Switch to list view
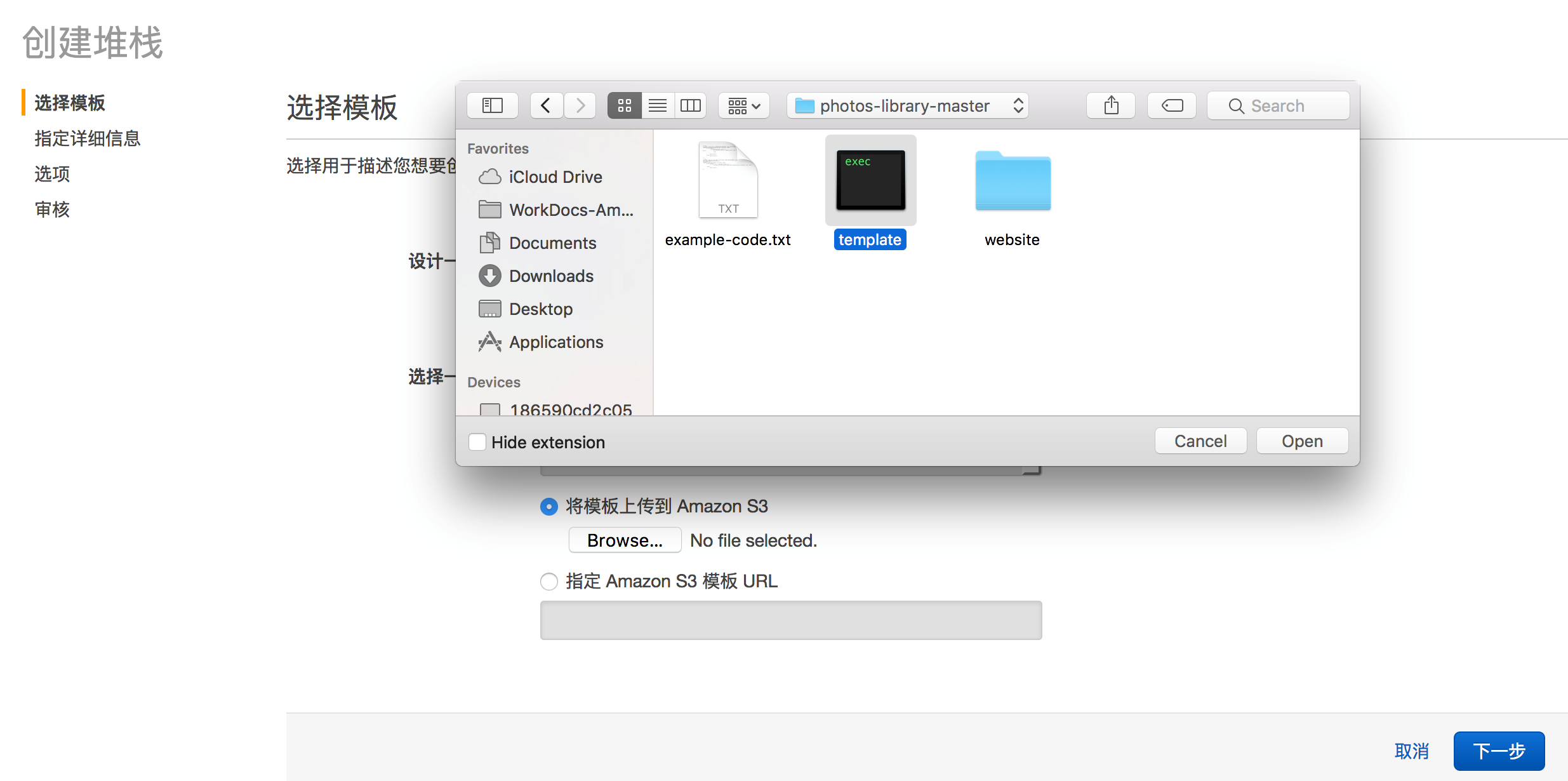This screenshot has width=1568, height=781. tap(658, 105)
